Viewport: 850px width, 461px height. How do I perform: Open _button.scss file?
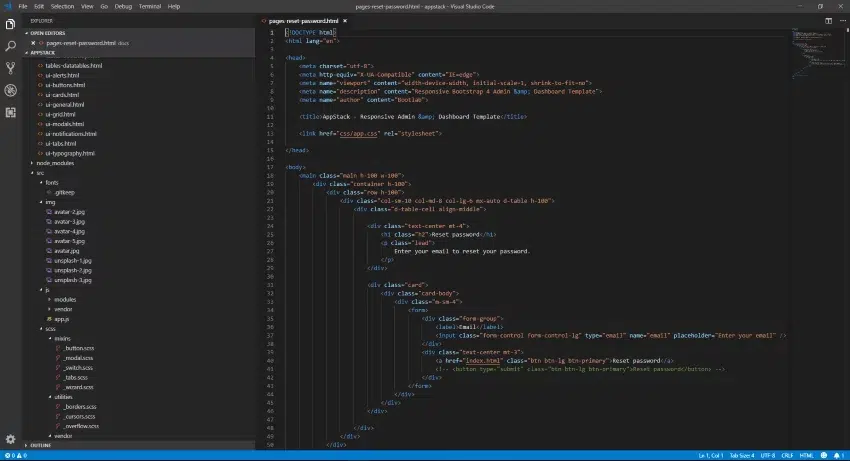[78, 348]
